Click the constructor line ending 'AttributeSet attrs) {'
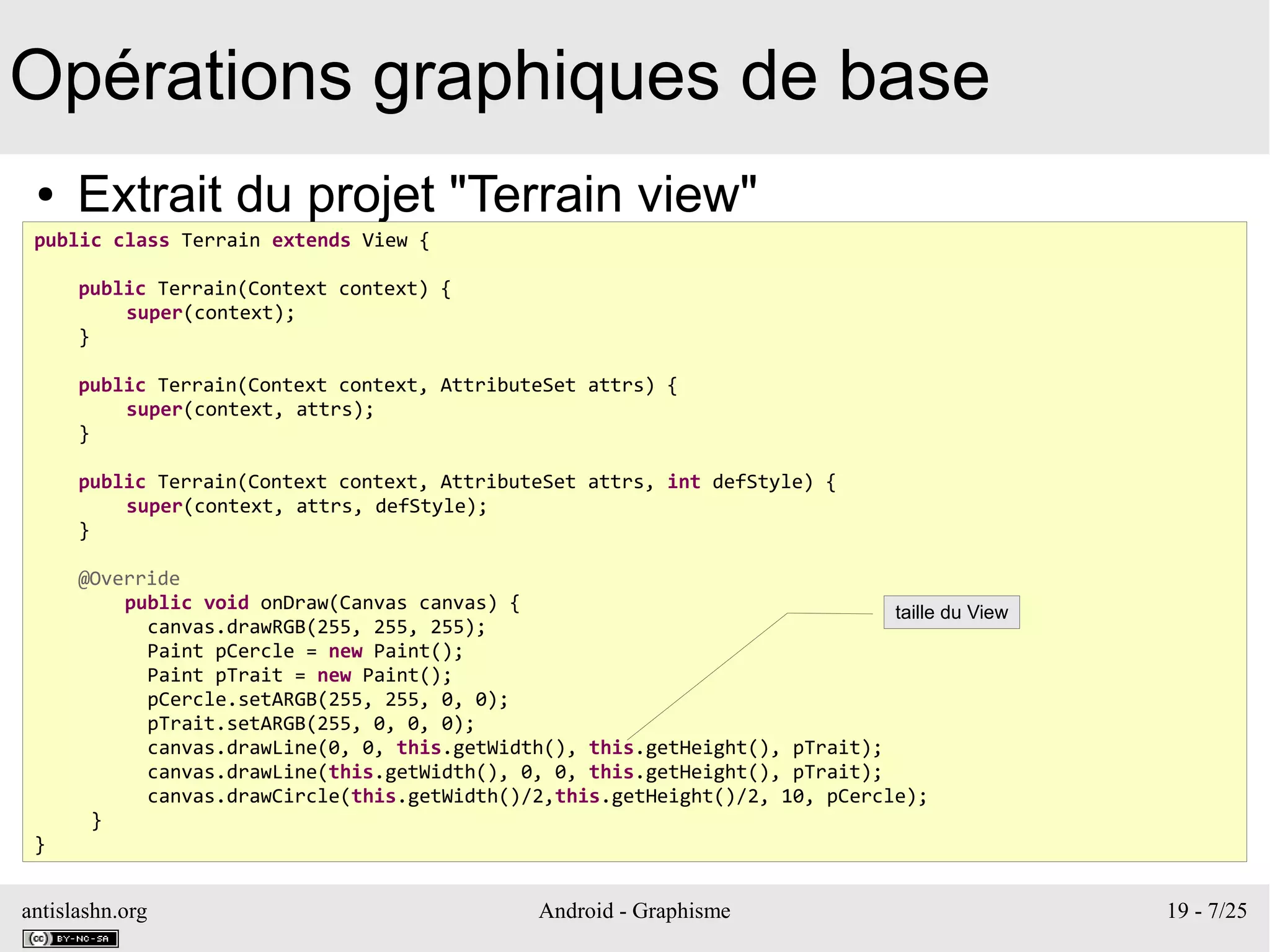 point(378,386)
